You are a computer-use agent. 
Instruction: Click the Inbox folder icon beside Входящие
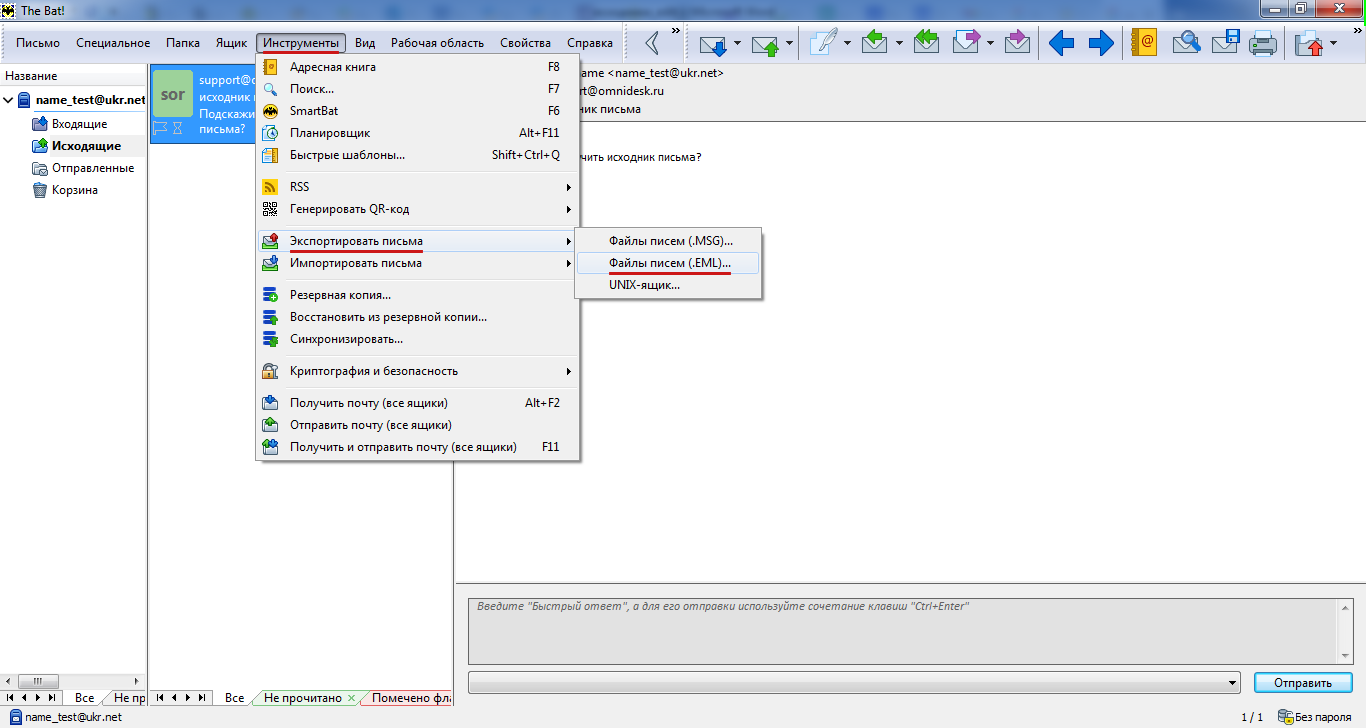click(x=40, y=124)
